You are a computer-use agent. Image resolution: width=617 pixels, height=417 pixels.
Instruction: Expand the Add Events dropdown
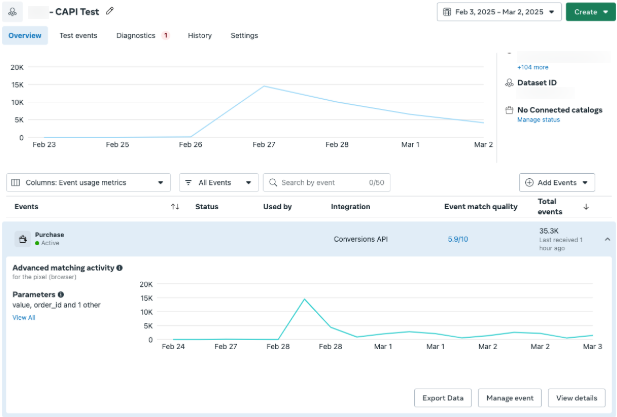(x=557, y=183)
